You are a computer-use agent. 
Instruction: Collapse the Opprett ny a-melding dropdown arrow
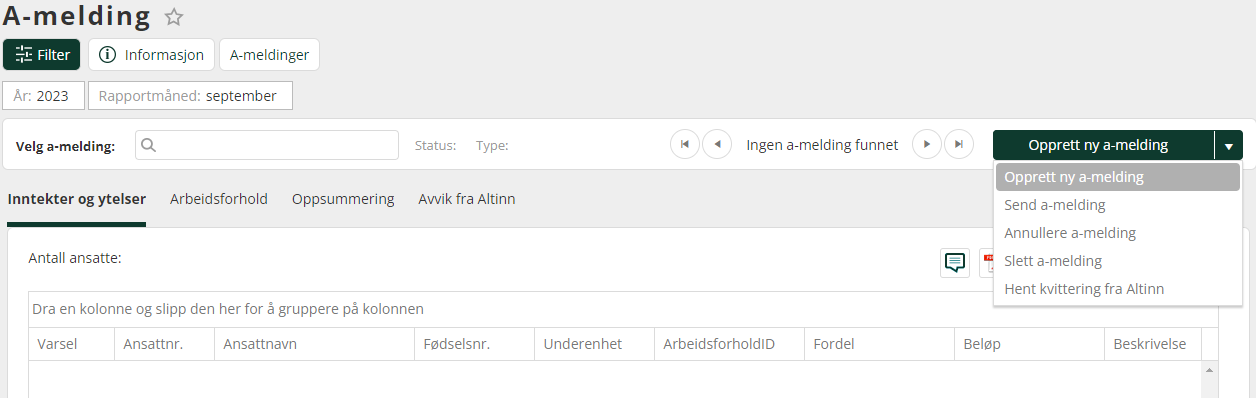1228,145
